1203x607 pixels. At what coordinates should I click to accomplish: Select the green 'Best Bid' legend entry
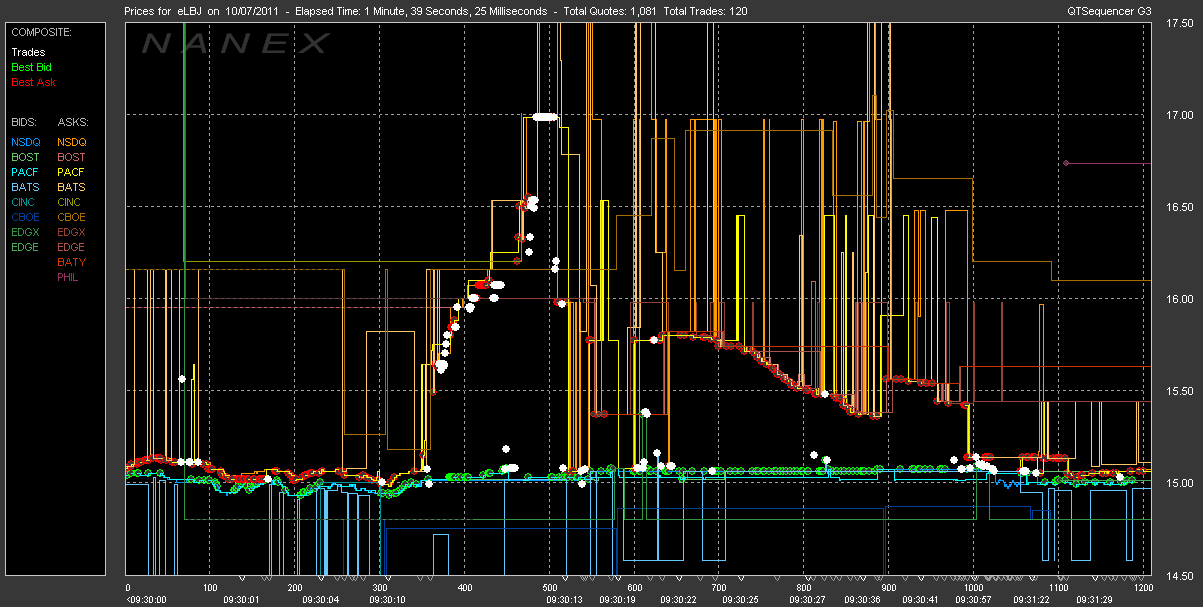pos(32,68)
